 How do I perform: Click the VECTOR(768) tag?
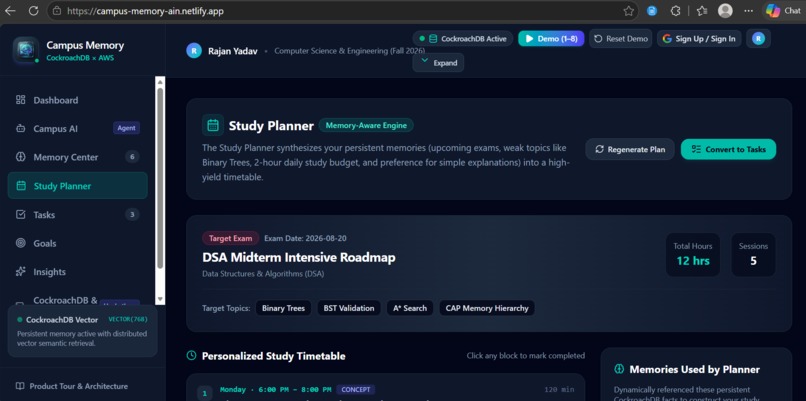click(x=128, y=319)
